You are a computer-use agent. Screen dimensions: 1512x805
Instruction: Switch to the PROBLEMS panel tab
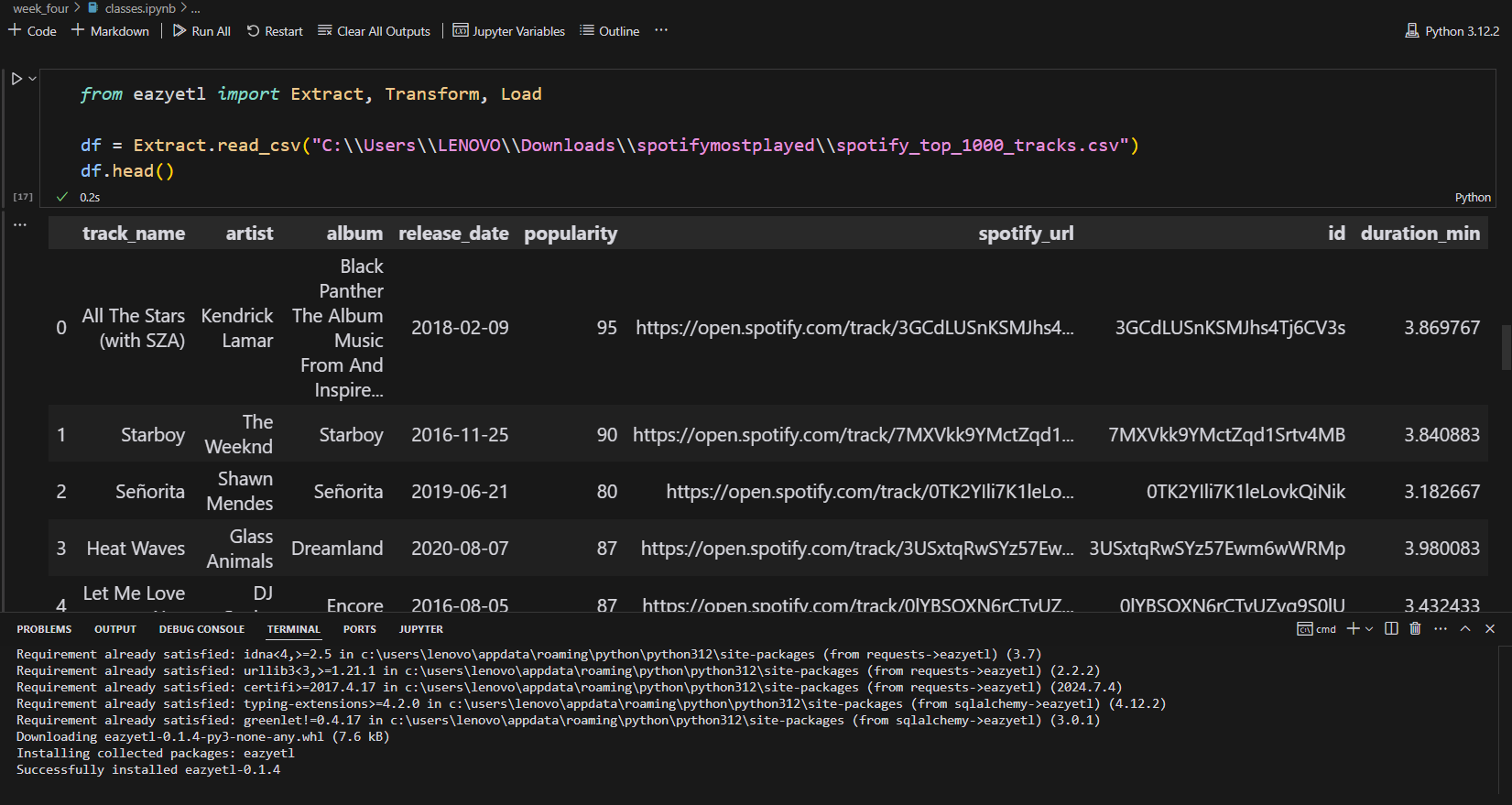click(44, 629)
